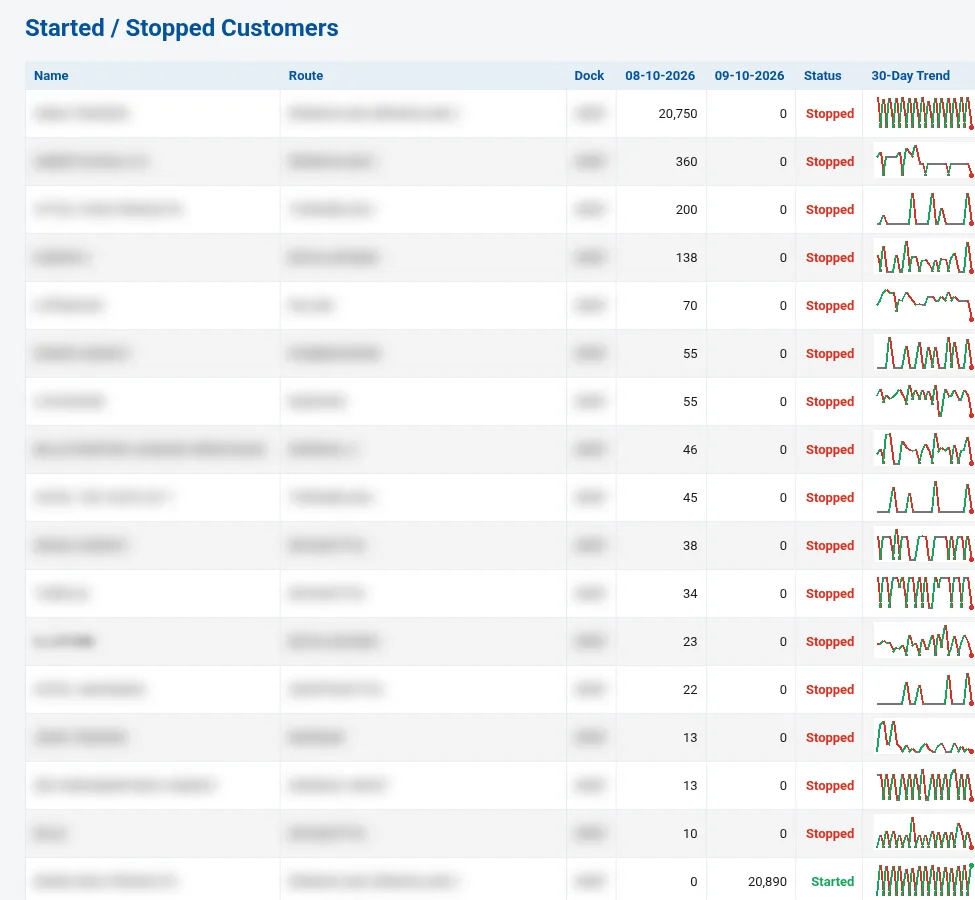Screen dimensions: 975x900
Task: Open the trend sparkline in the 70 row
Action: [924, 304]
